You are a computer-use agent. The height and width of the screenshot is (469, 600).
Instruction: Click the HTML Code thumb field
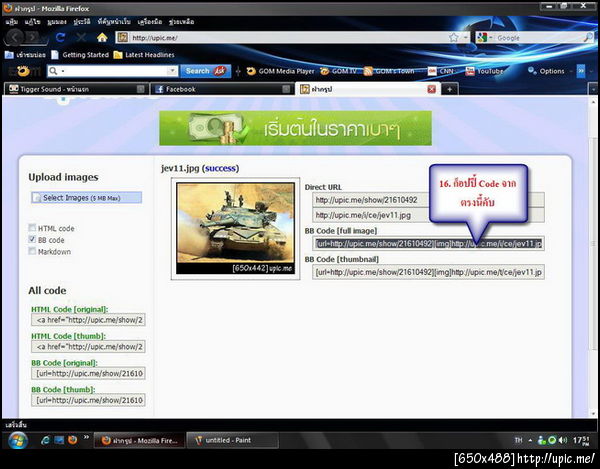click(88, 347)
